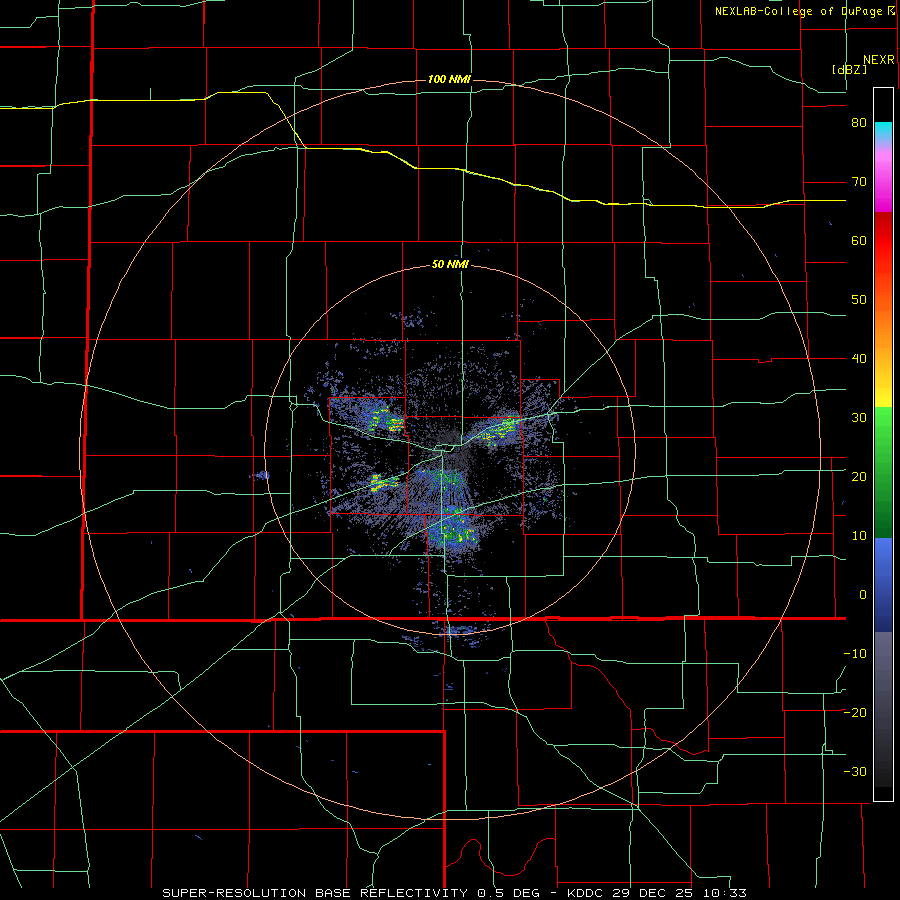The width and height of the screenshot is (900, 900).
Task: Click the 60 value on the dBZ scale
Action: pyautogui.click(x=859, y=240)
